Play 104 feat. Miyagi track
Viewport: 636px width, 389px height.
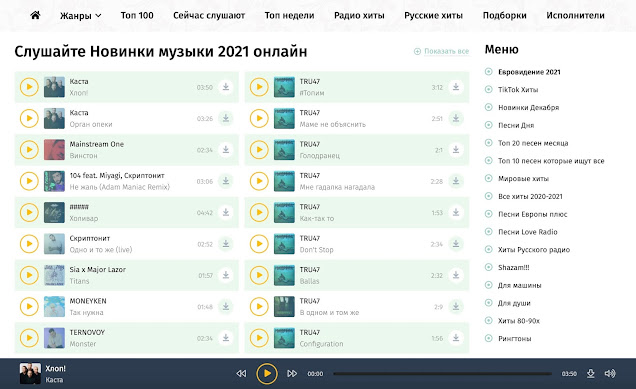tap(29, 181)
